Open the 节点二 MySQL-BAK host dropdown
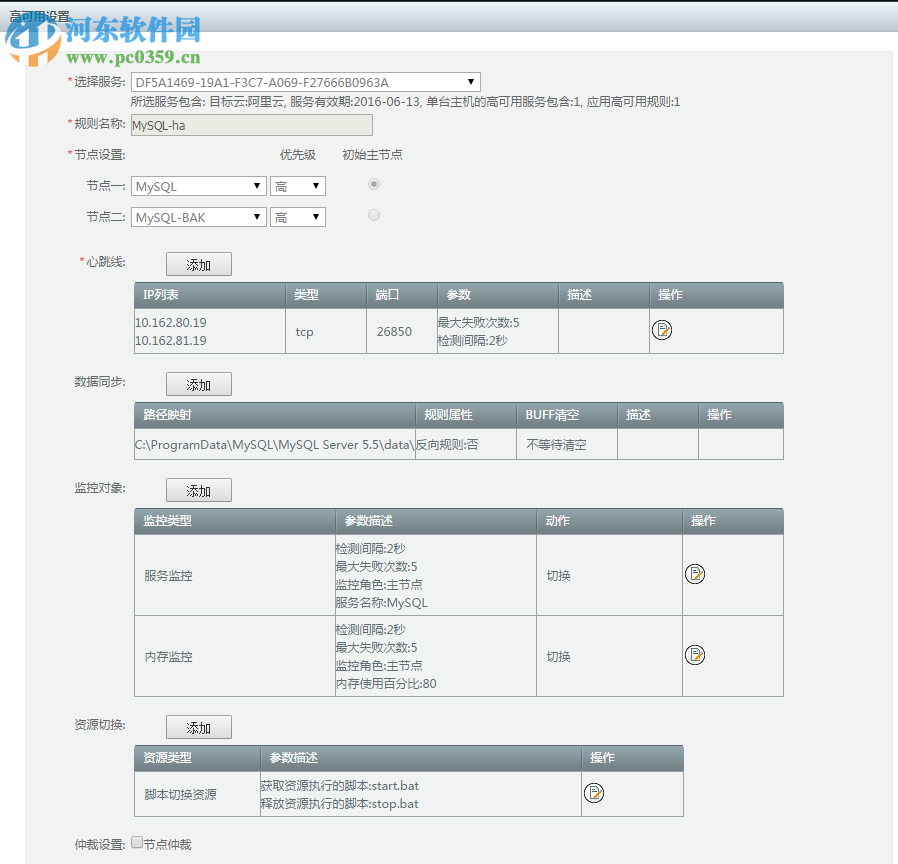The height and width of the screenshot is (864, 898). tap(199, 217)
